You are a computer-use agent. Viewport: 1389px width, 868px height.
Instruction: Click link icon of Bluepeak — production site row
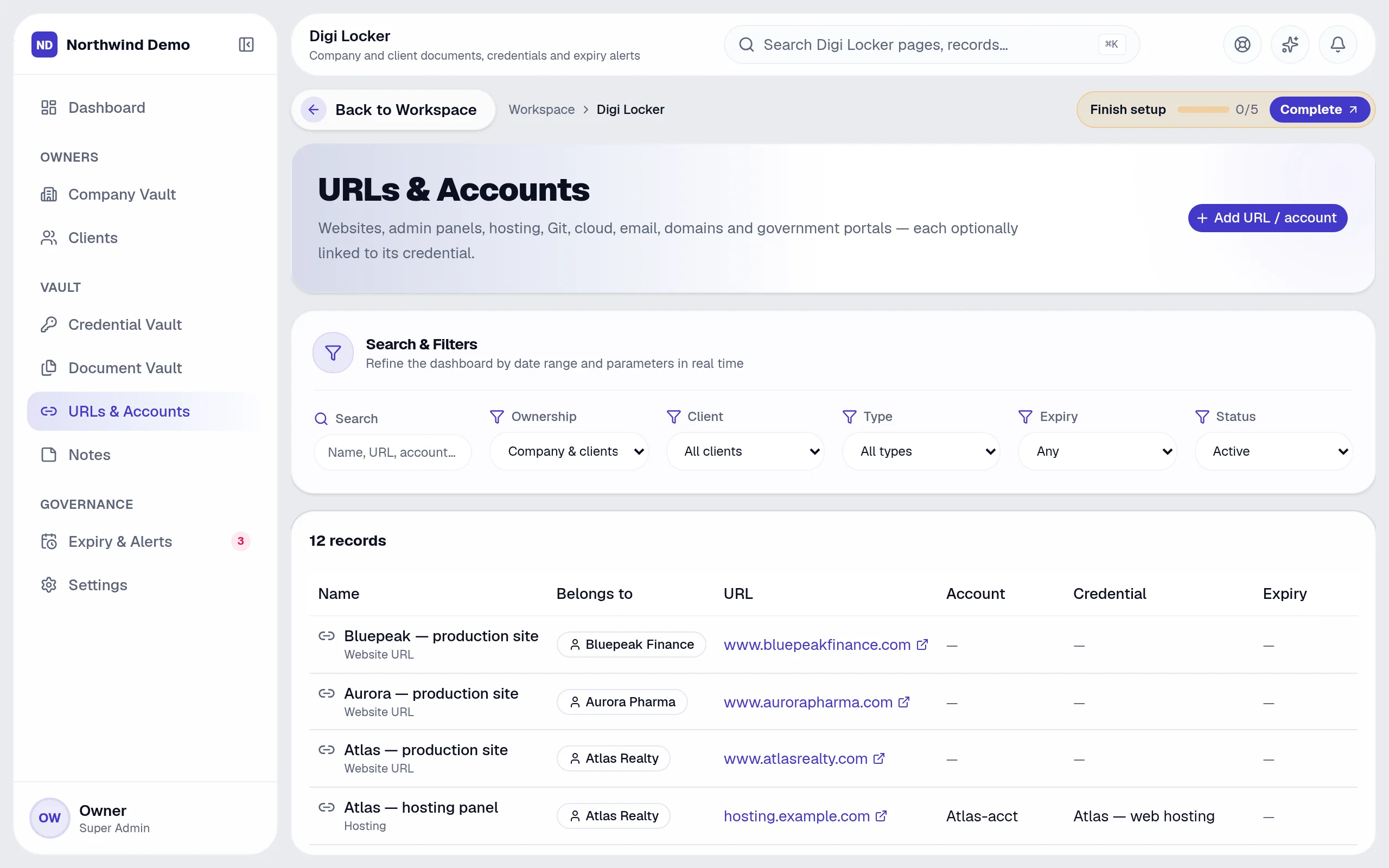pyautogui.click(x=327, y=635)
